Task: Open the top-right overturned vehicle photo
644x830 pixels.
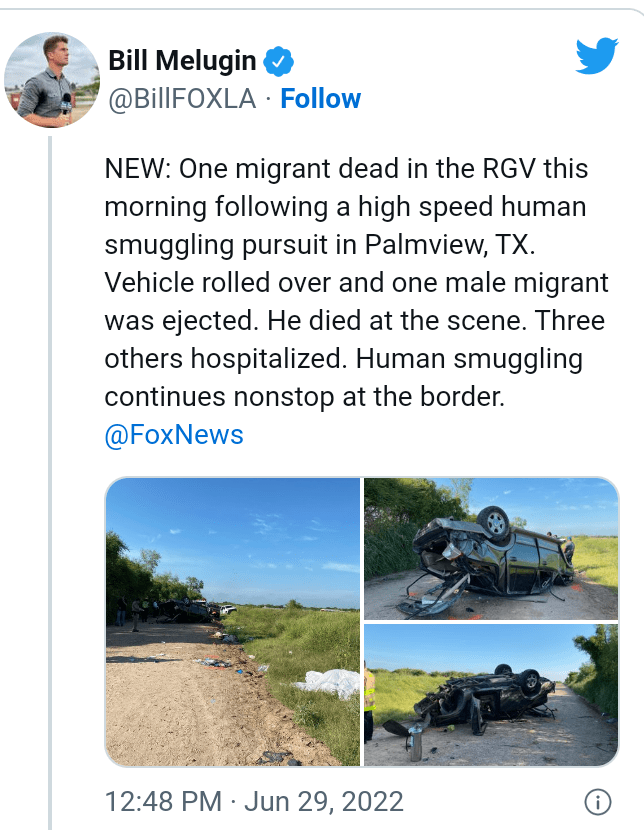Action: 491,548
